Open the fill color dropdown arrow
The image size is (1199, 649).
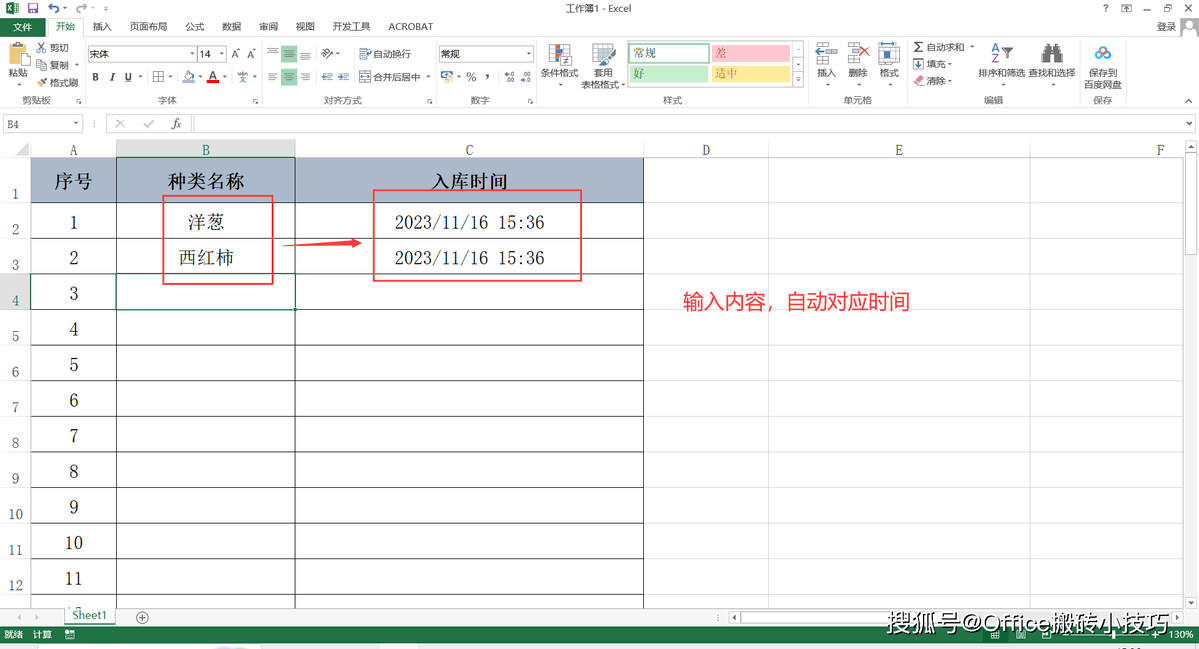coord(200,76)
